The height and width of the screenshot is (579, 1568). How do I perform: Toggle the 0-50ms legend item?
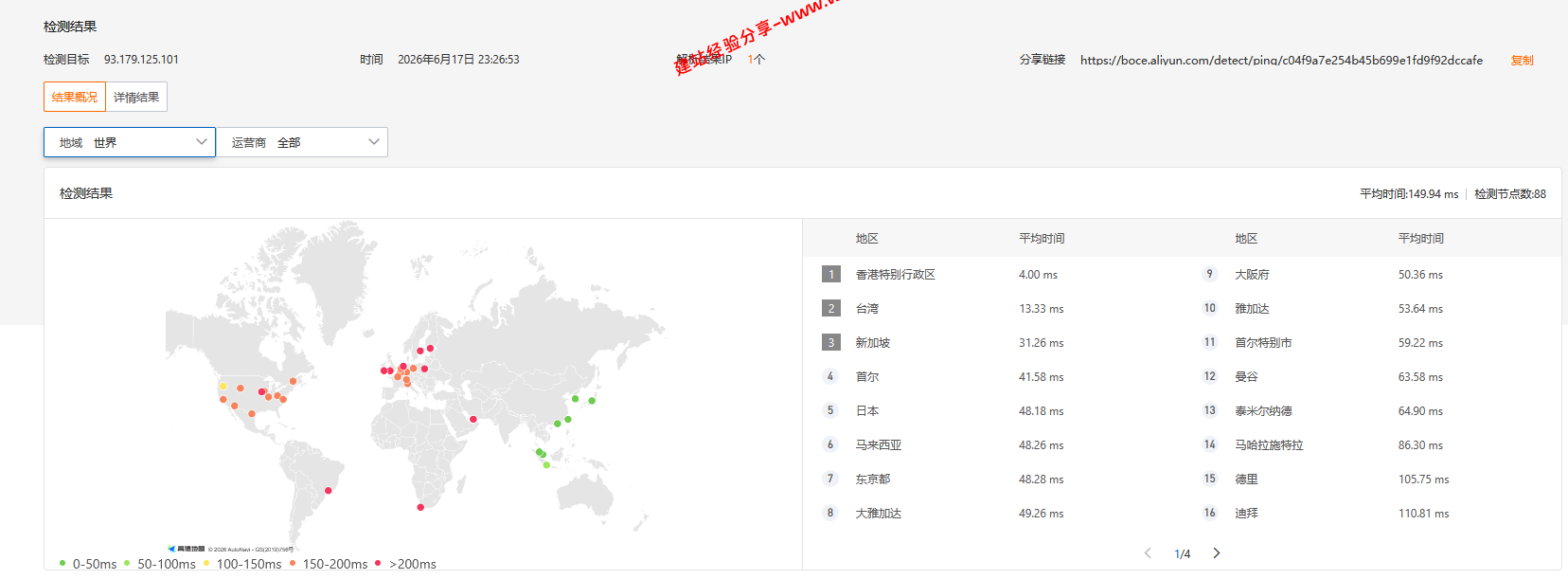[x=88, y=564]
